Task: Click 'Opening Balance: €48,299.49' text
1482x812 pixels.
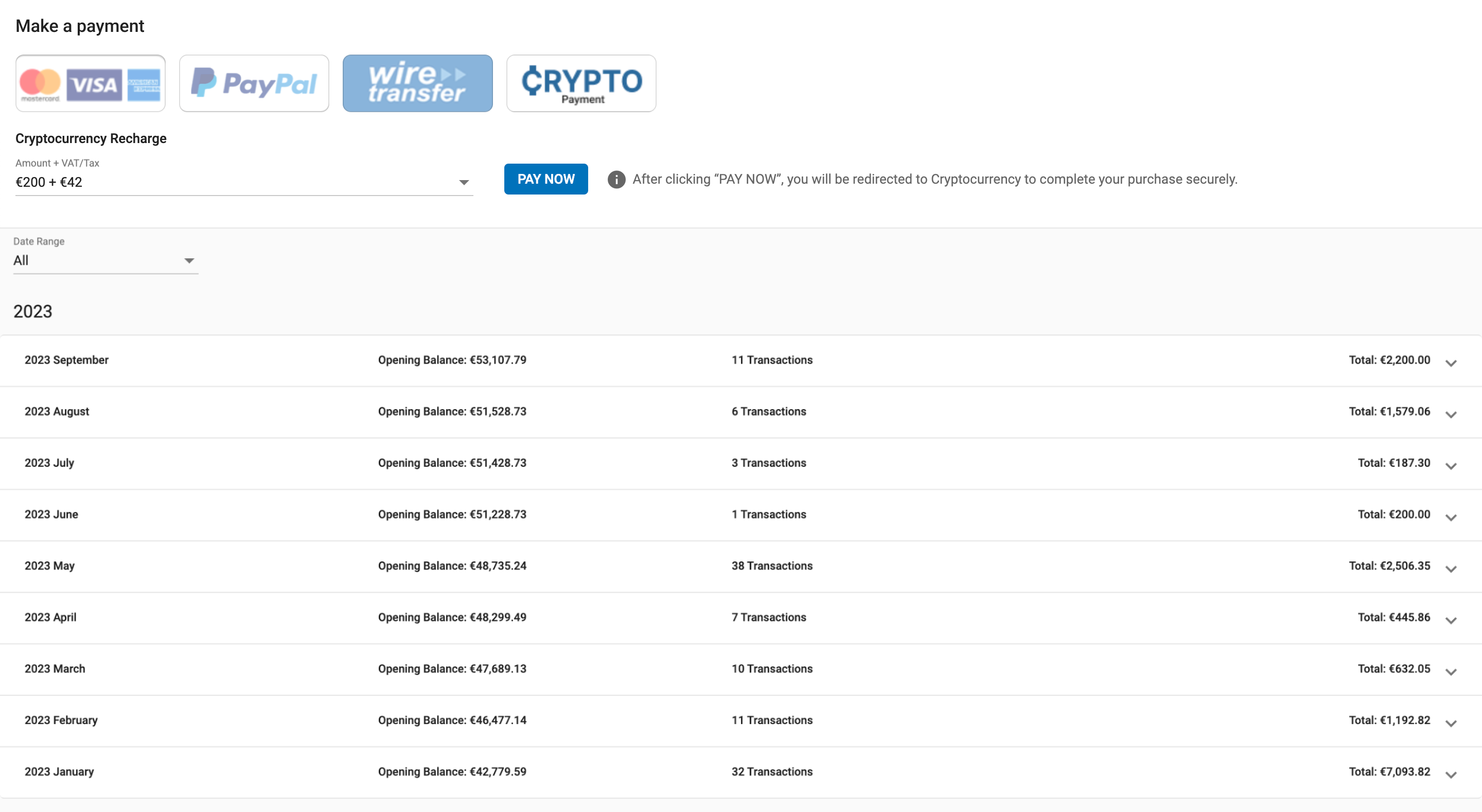Action: (452, 617)
